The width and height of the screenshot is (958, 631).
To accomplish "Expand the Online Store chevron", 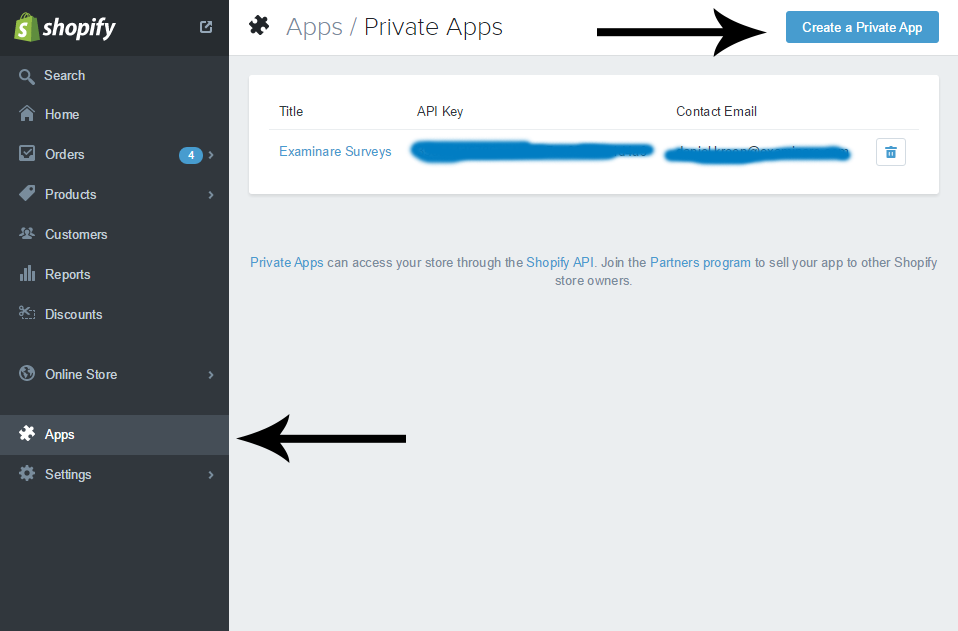I will tap(211, 374).
